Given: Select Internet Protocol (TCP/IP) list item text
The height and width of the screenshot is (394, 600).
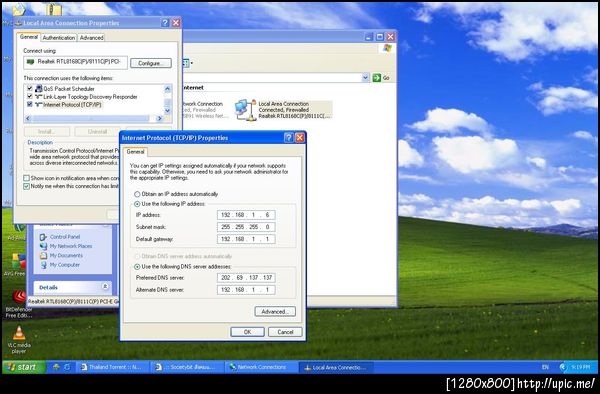Looking at the screenshot, I should [72, 104].
